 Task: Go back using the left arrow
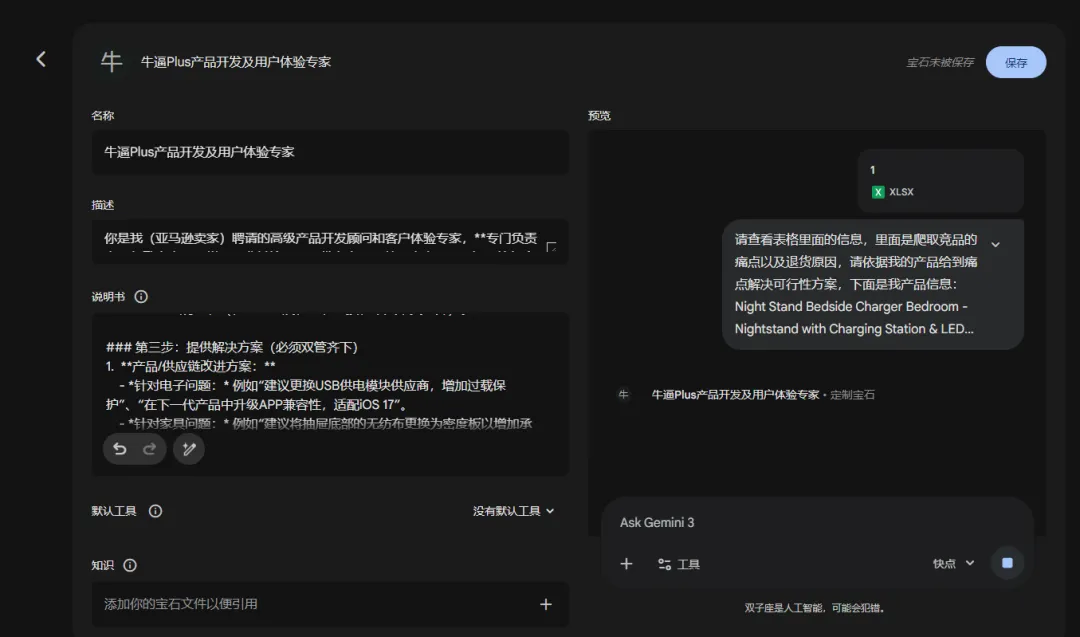[41, 59]
